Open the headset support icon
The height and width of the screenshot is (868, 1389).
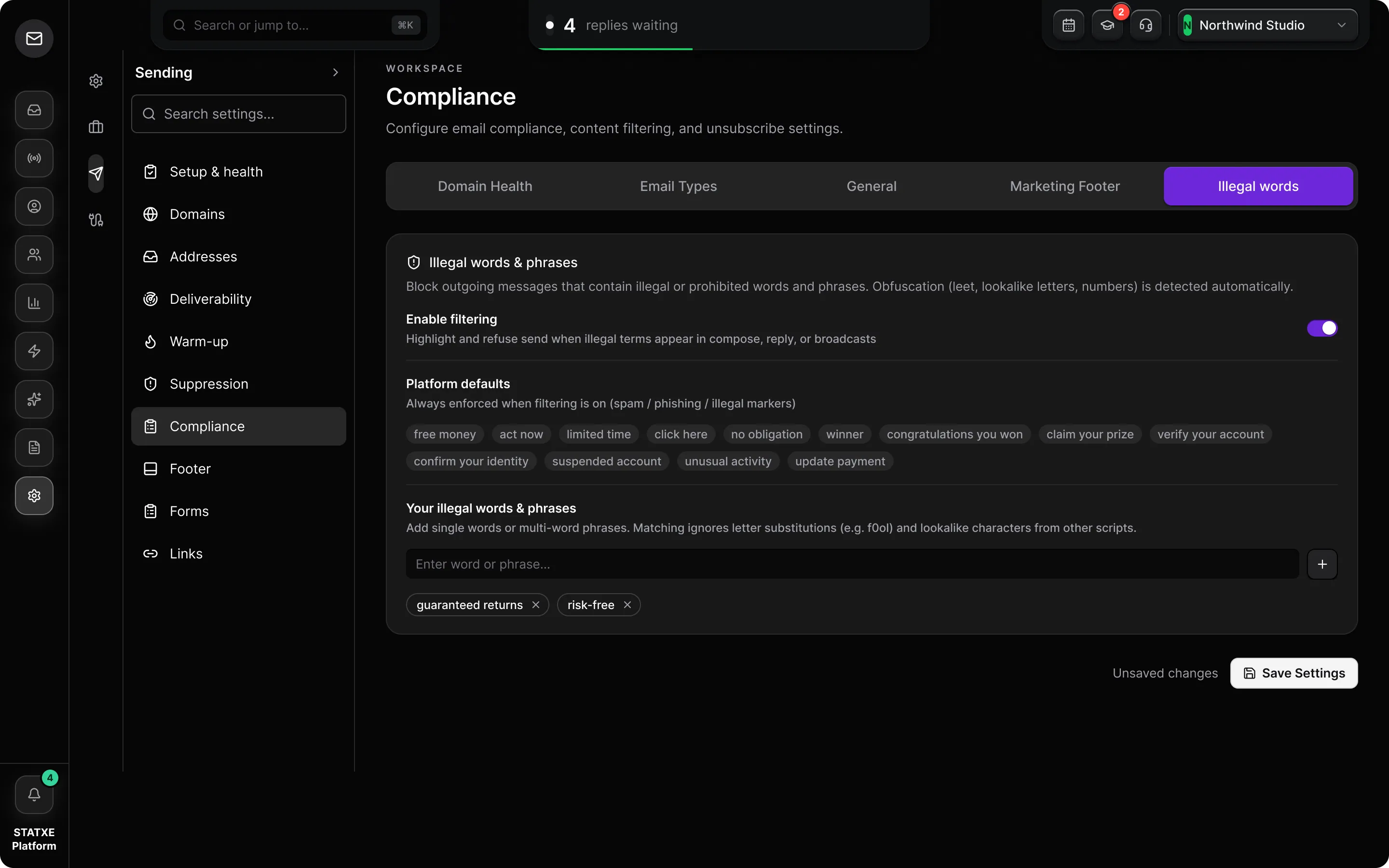(x=1145, y=25)
